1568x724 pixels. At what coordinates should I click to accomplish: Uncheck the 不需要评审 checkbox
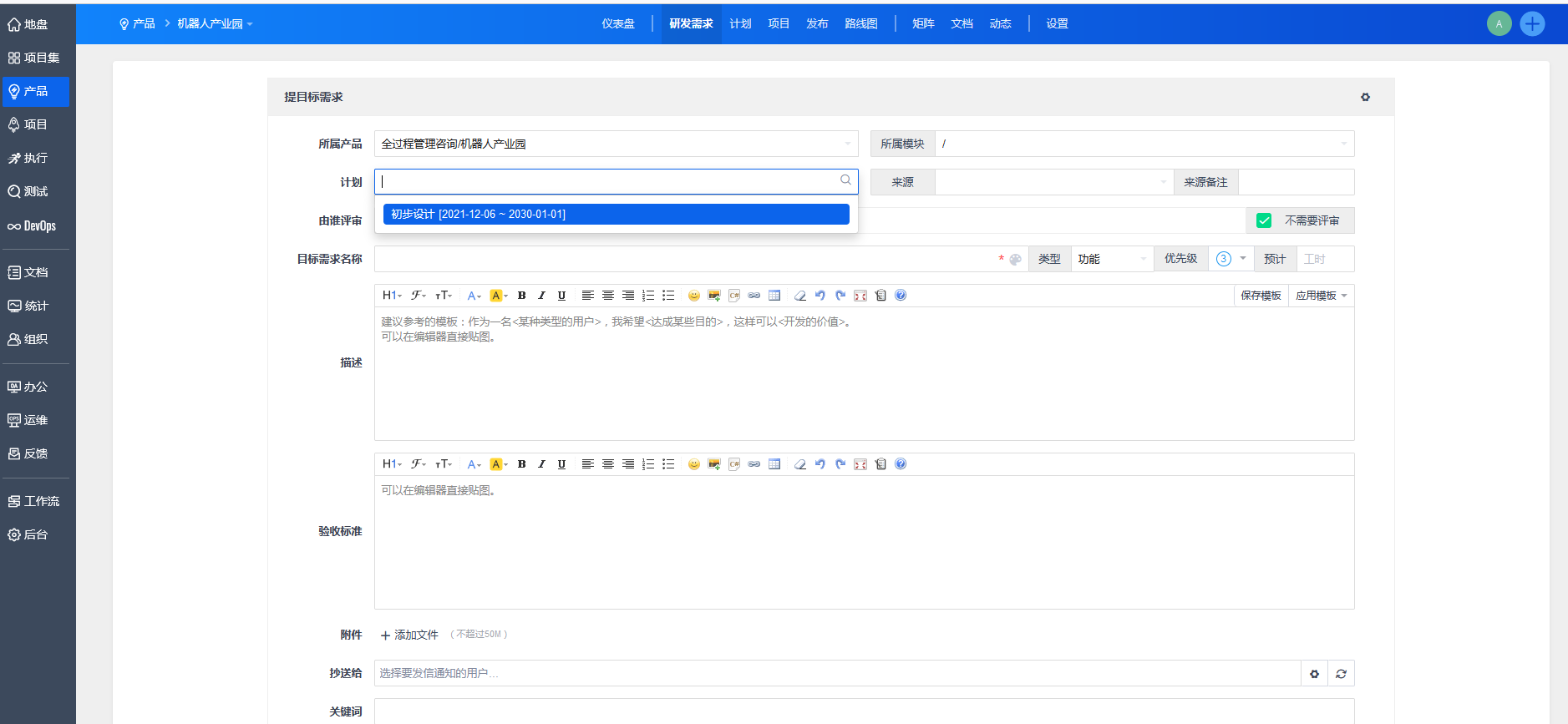pyautogui.click(x=1264, y=220)
